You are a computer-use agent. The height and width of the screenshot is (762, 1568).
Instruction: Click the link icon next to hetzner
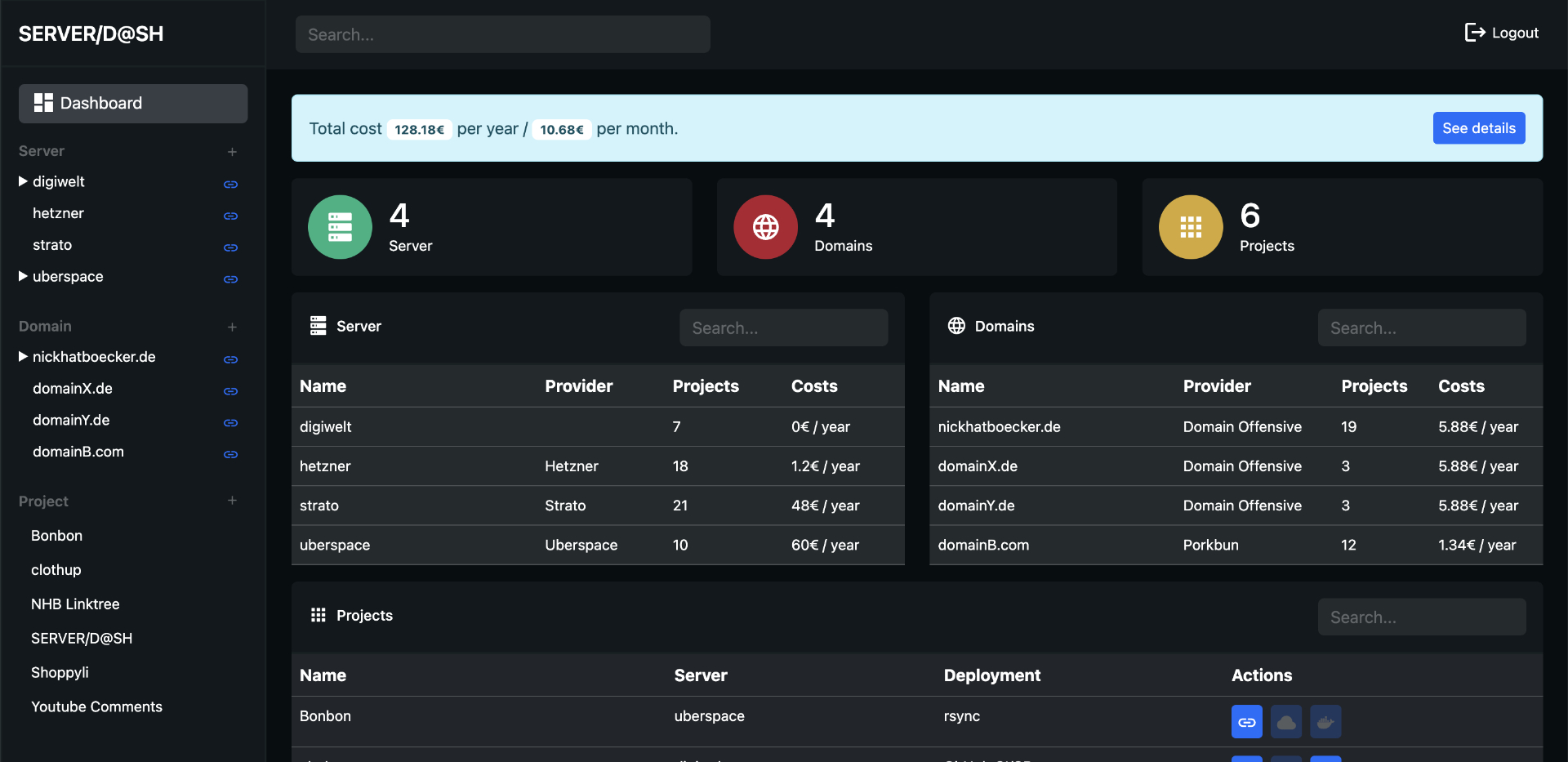click(x=230, y=216)
